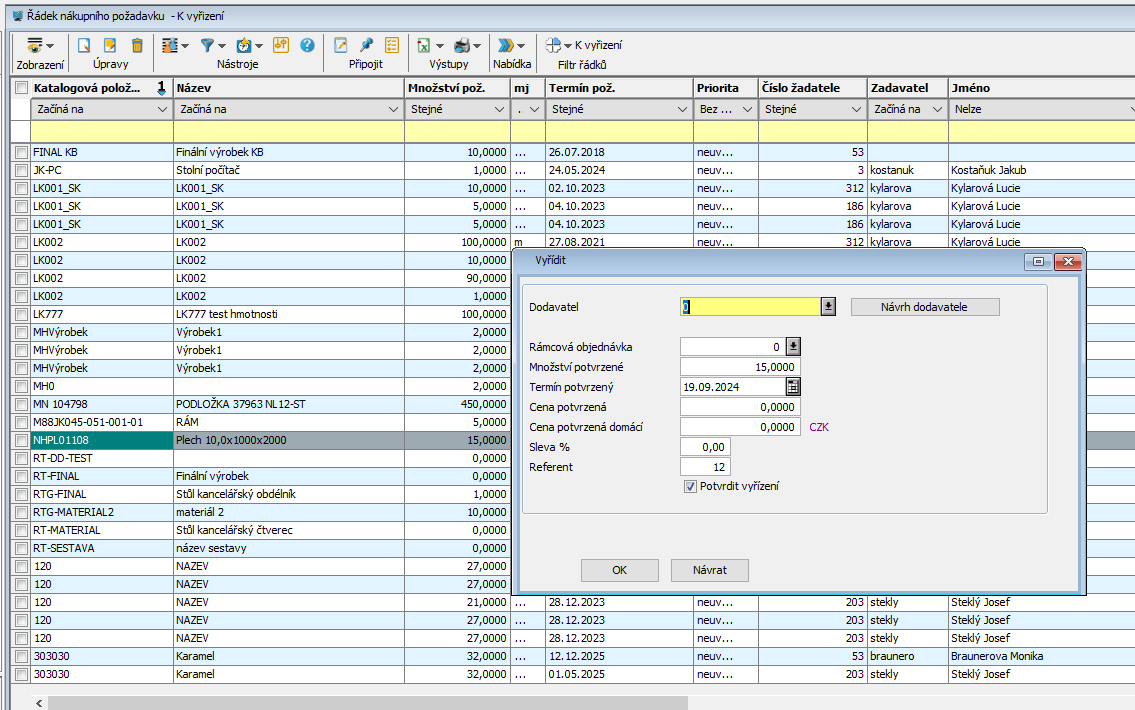This screenshot has width=1135, height=710.
Task: Click the Zobrazení eye icon
Action: 35,45
